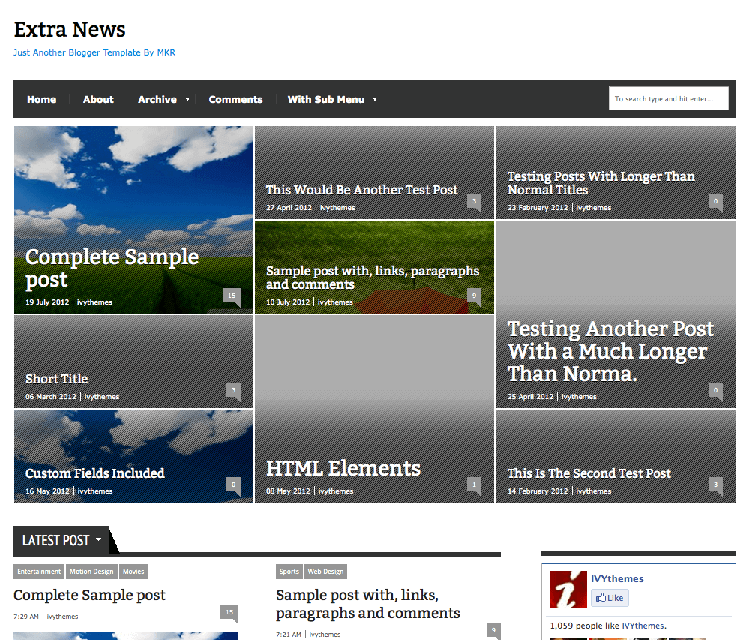Click comment bubble on Short Title tile
The image size is (750, 640).
tap(233, 392)
